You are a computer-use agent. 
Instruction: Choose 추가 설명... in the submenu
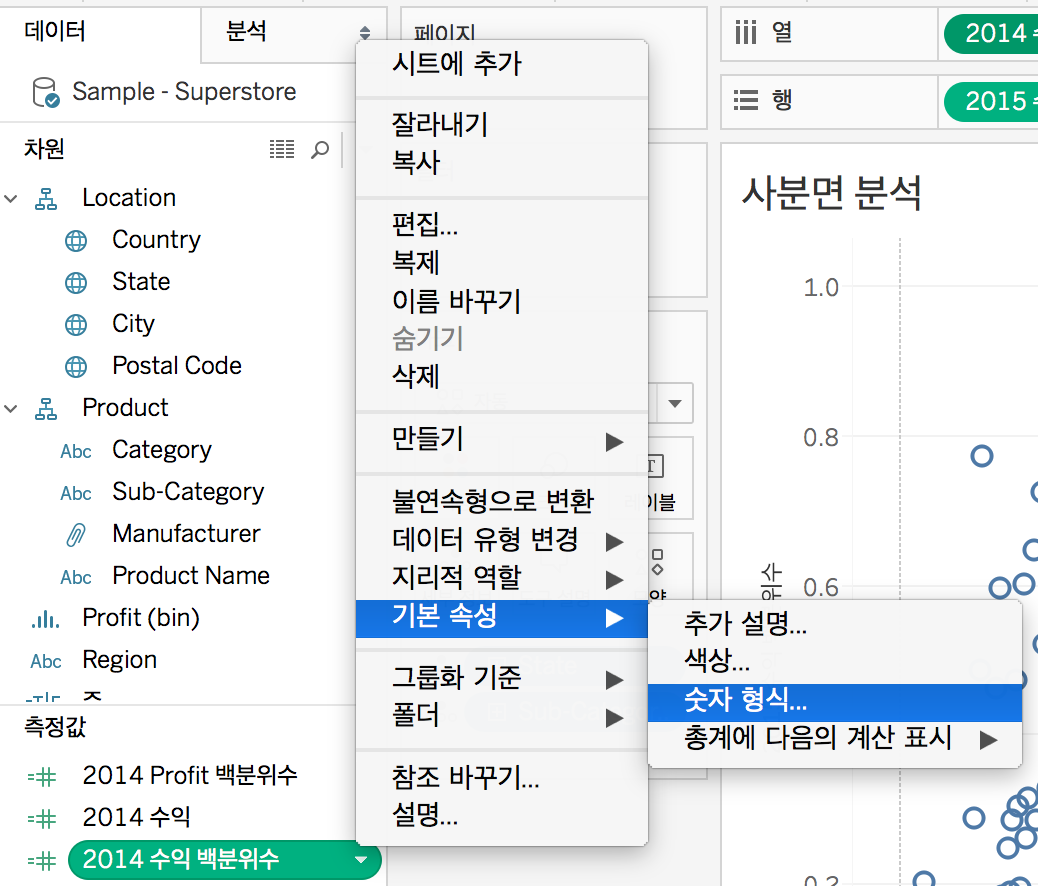835,624
